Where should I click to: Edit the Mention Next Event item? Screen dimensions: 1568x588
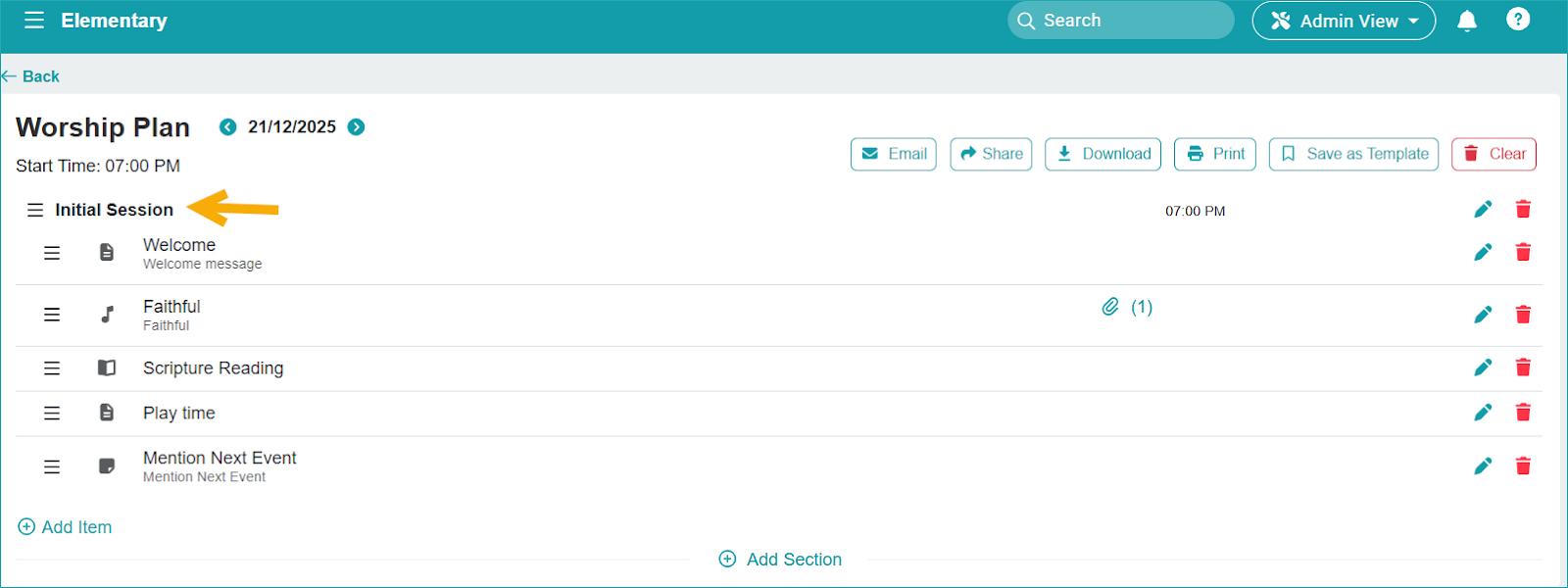click(1483, 466)
